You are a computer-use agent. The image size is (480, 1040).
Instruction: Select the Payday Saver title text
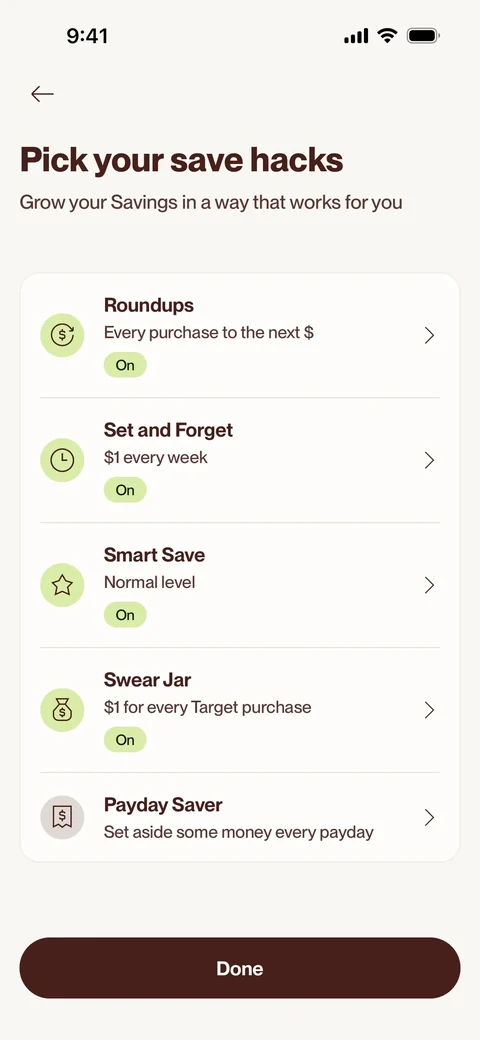point(163,805)
